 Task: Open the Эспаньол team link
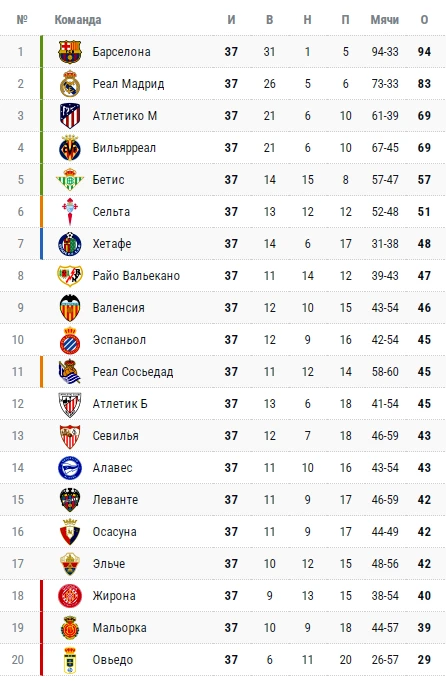click(119, 340)
